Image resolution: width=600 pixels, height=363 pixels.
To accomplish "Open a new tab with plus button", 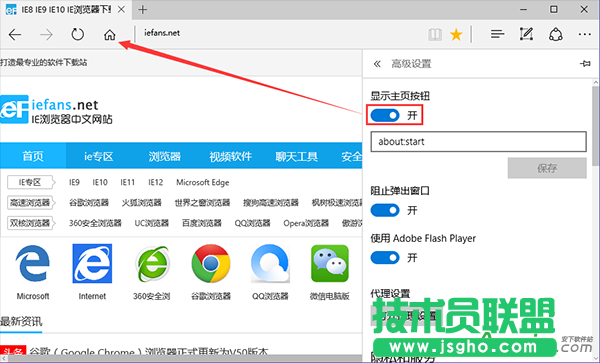I will pyautogui.click(x=143, y=10).
